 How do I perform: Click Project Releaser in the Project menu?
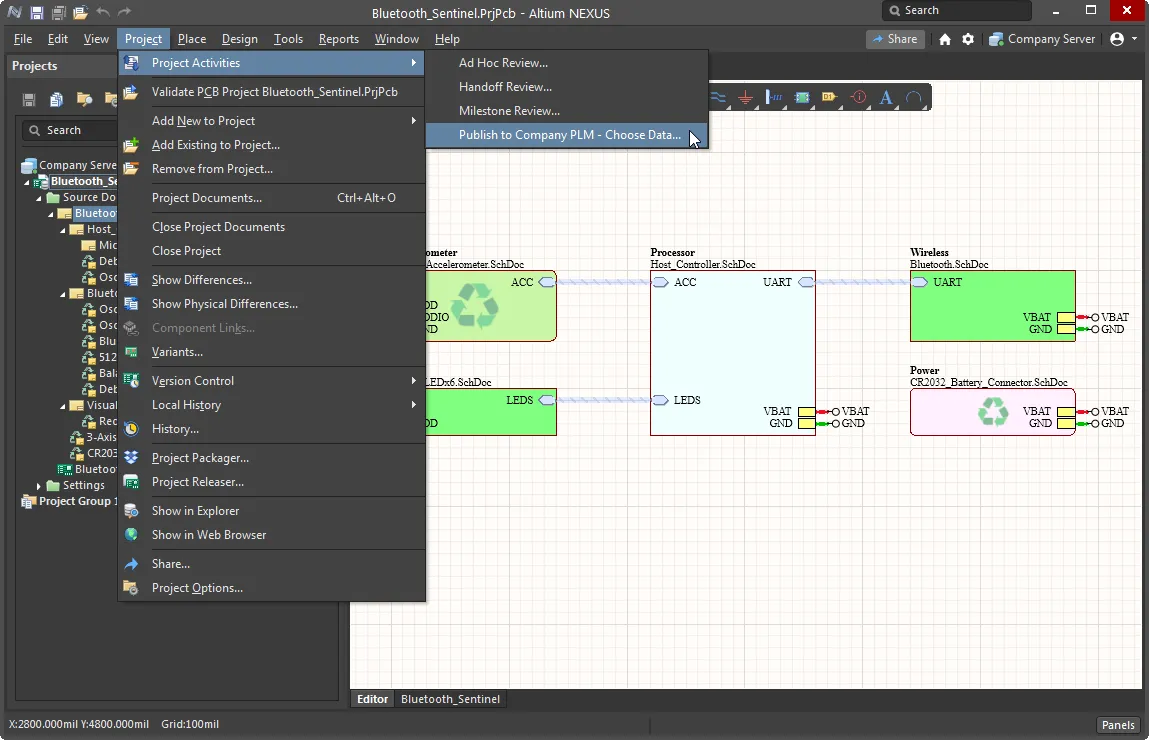point(272,482)
